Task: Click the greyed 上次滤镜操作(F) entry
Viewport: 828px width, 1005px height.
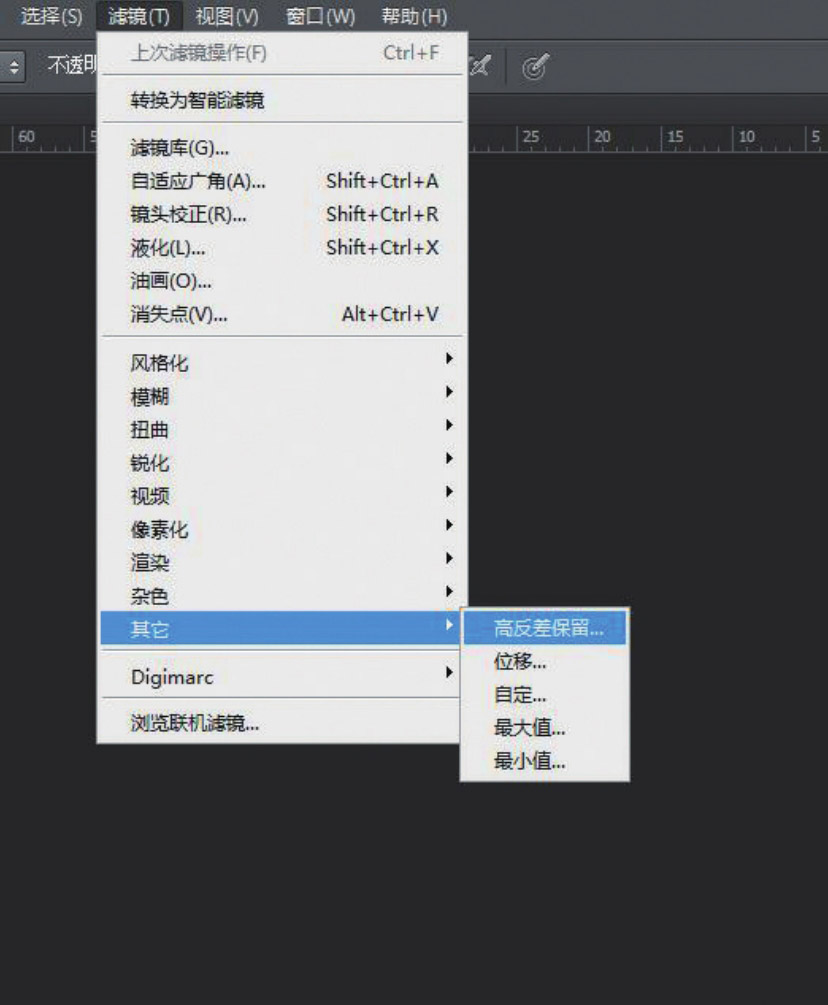Action: click(282, 53)
